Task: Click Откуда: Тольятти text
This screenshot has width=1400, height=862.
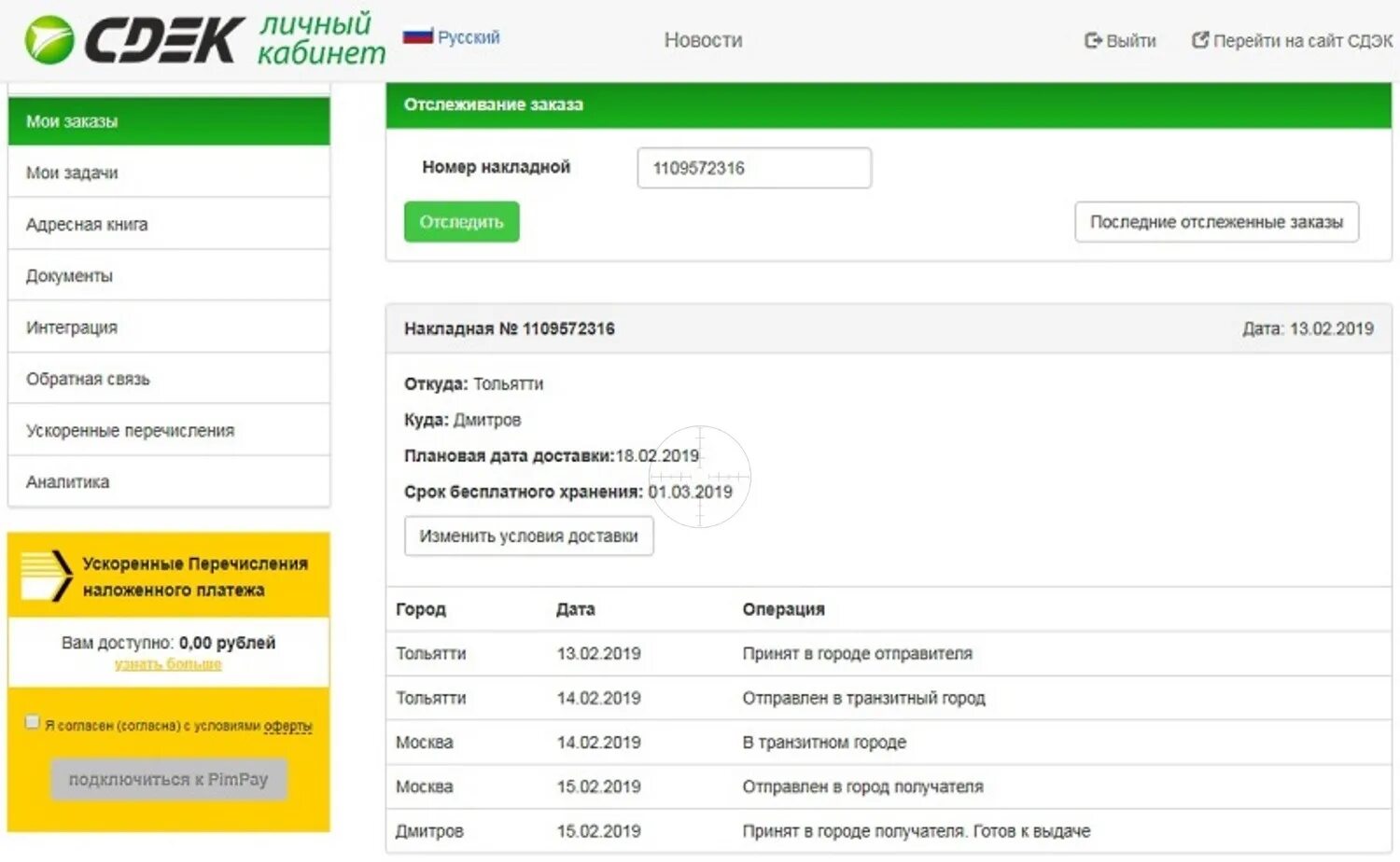Action: [473, 383]
